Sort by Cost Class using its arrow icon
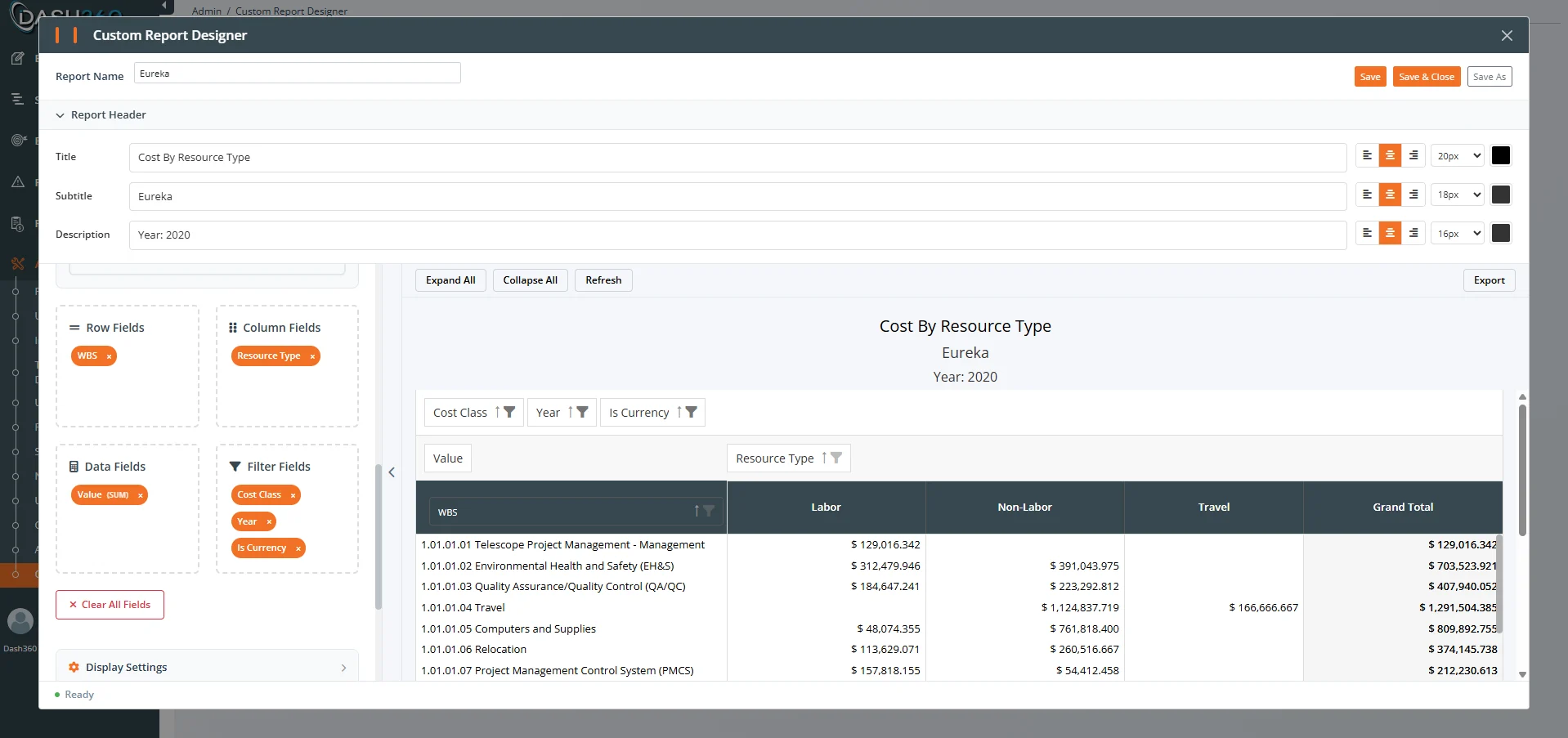This screenshot has height=738, width=1568. (x=497, y=412)
